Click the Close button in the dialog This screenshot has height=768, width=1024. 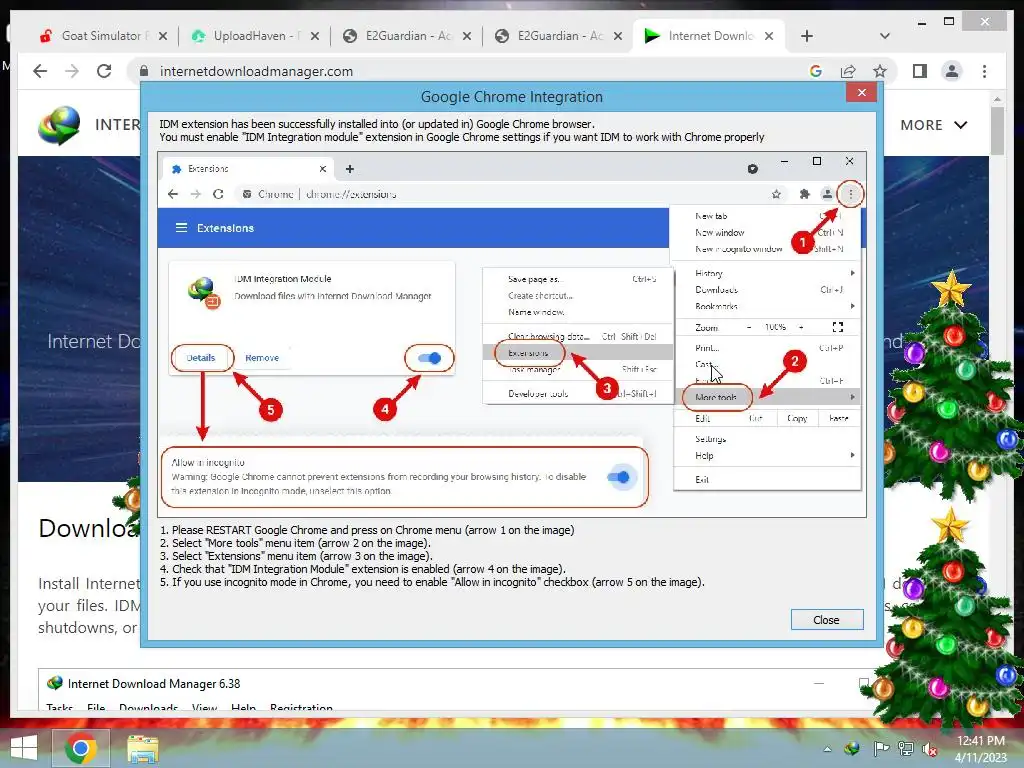(x=827, y=620)
